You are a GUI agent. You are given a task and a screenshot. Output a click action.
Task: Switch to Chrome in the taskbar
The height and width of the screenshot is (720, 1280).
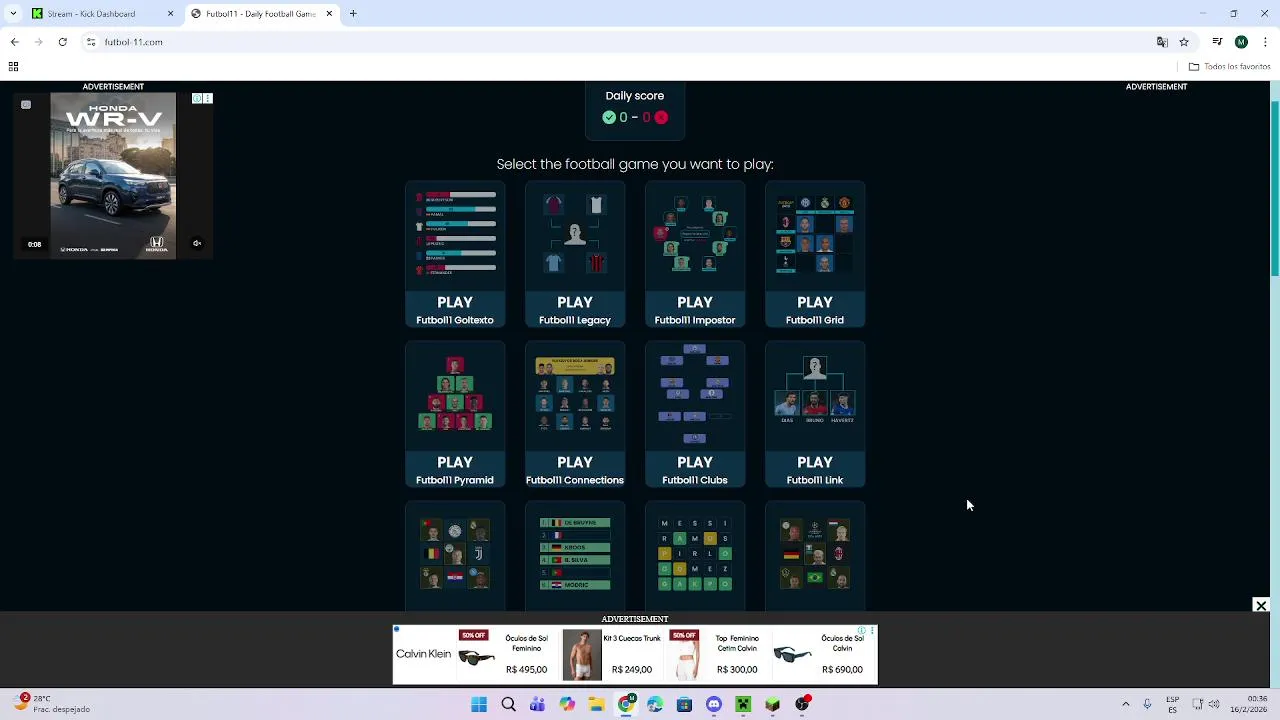pyautogui.click(x=626, y=705)
